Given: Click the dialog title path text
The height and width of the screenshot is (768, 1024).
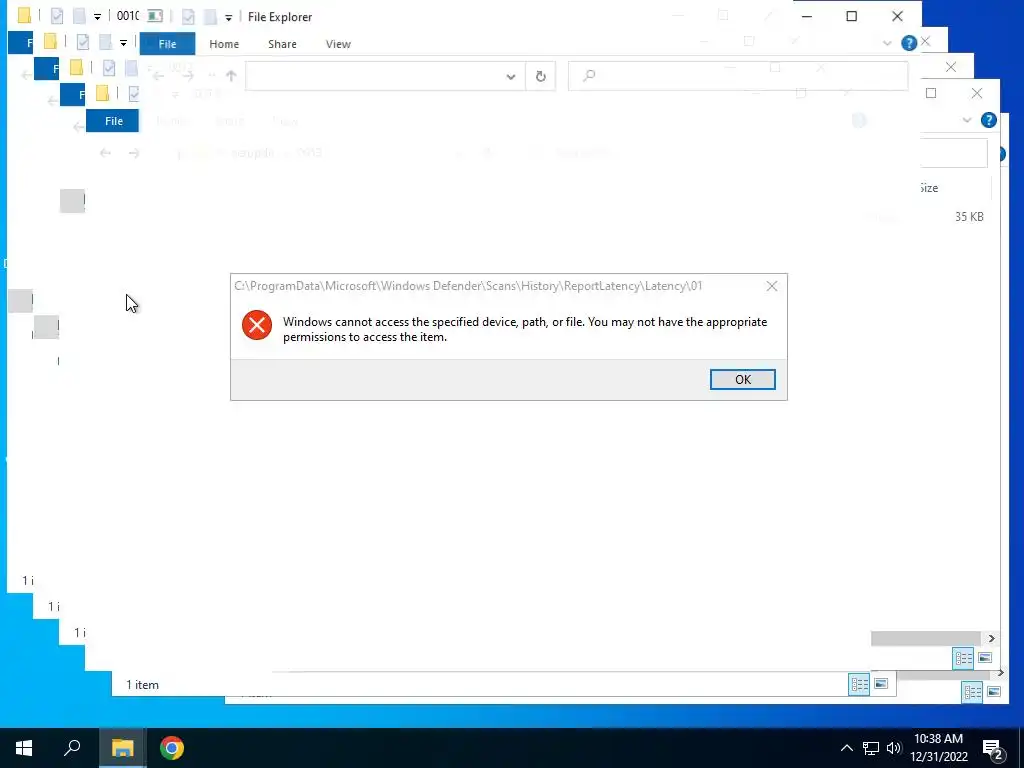Looking at the screenshot, I should (468, 286).
